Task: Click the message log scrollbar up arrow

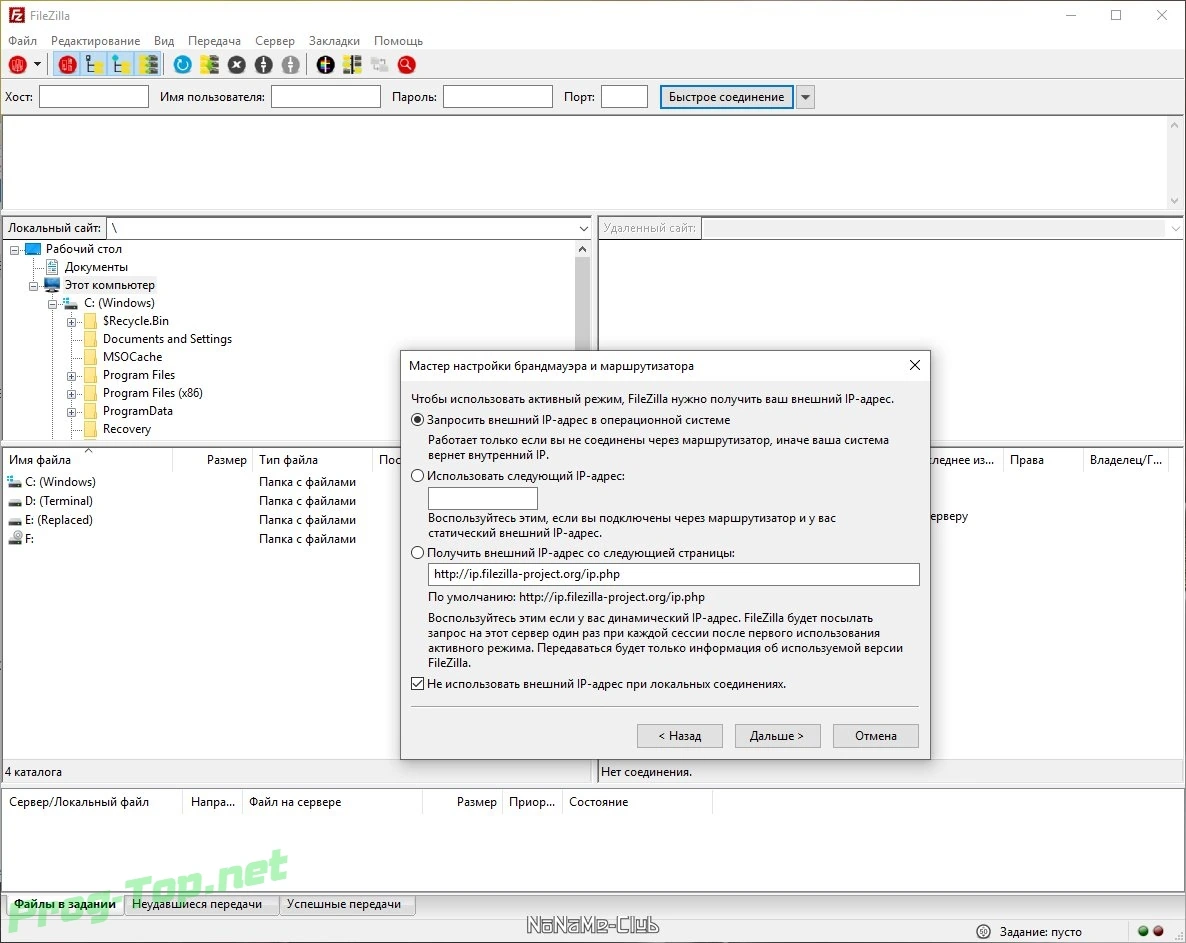Action: (x=1174, y=126)
